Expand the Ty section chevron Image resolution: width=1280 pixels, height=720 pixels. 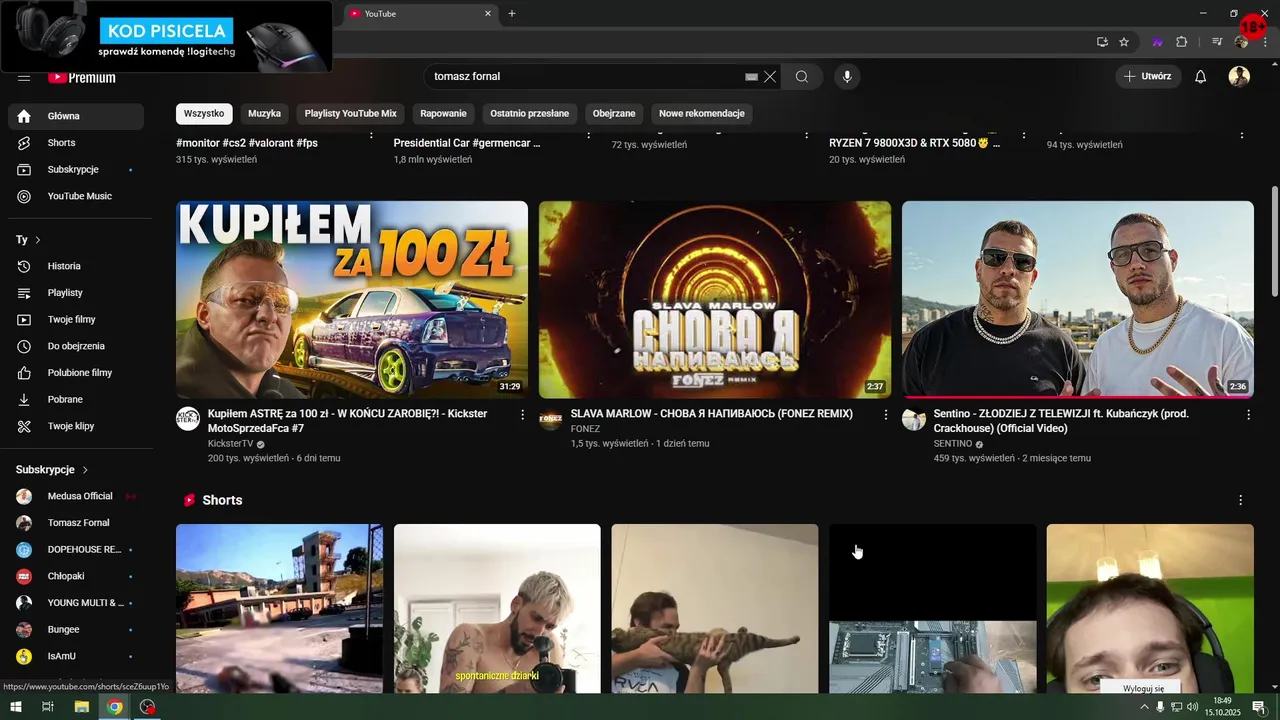(x=38, y=240)
